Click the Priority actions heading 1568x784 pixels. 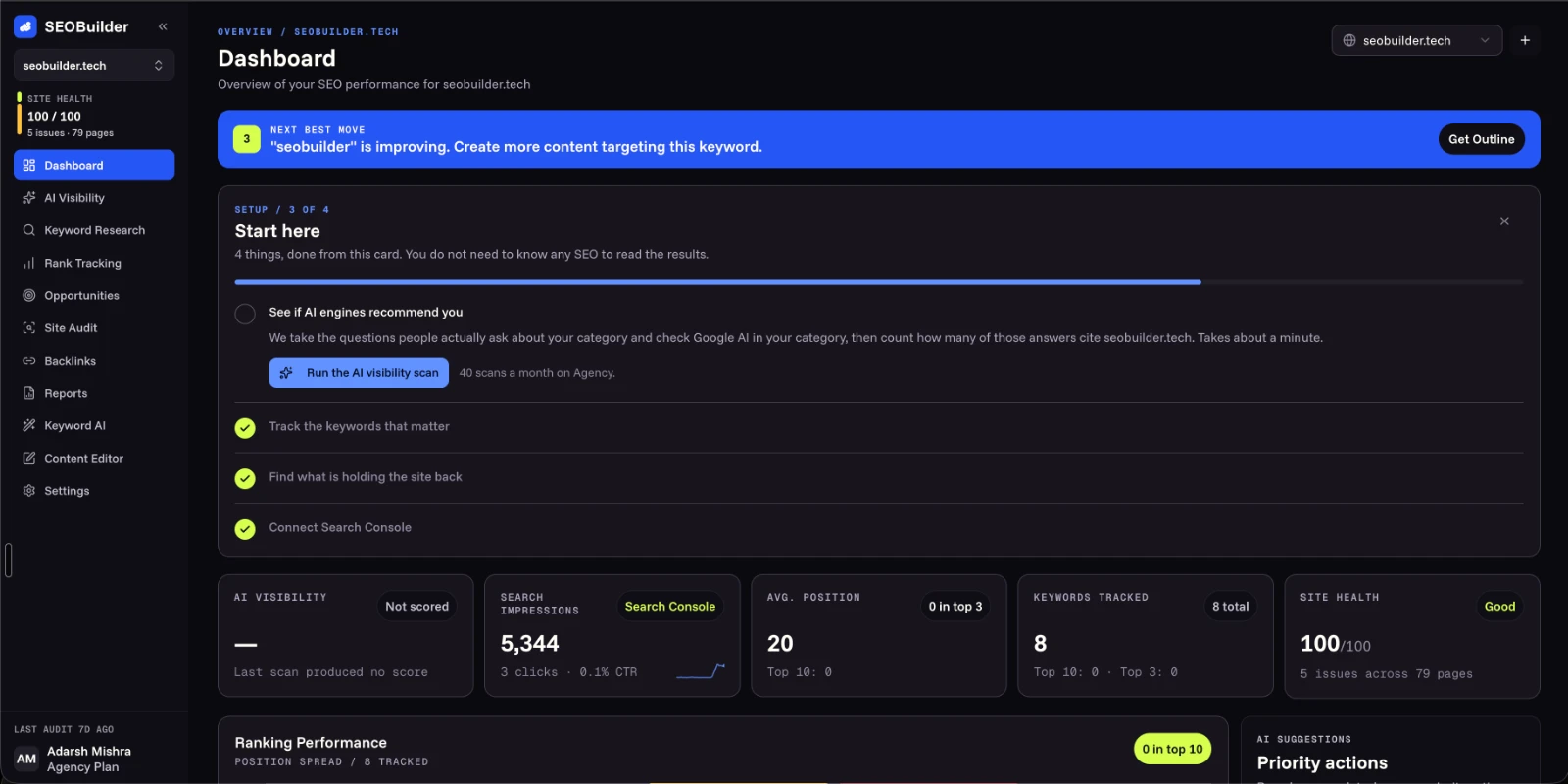tap(1322, 762)
